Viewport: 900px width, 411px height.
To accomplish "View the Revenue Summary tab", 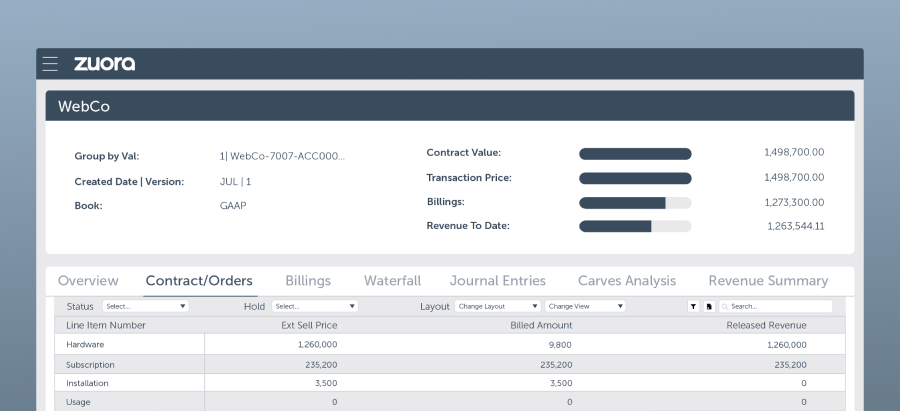I will (x=768, y=281).
